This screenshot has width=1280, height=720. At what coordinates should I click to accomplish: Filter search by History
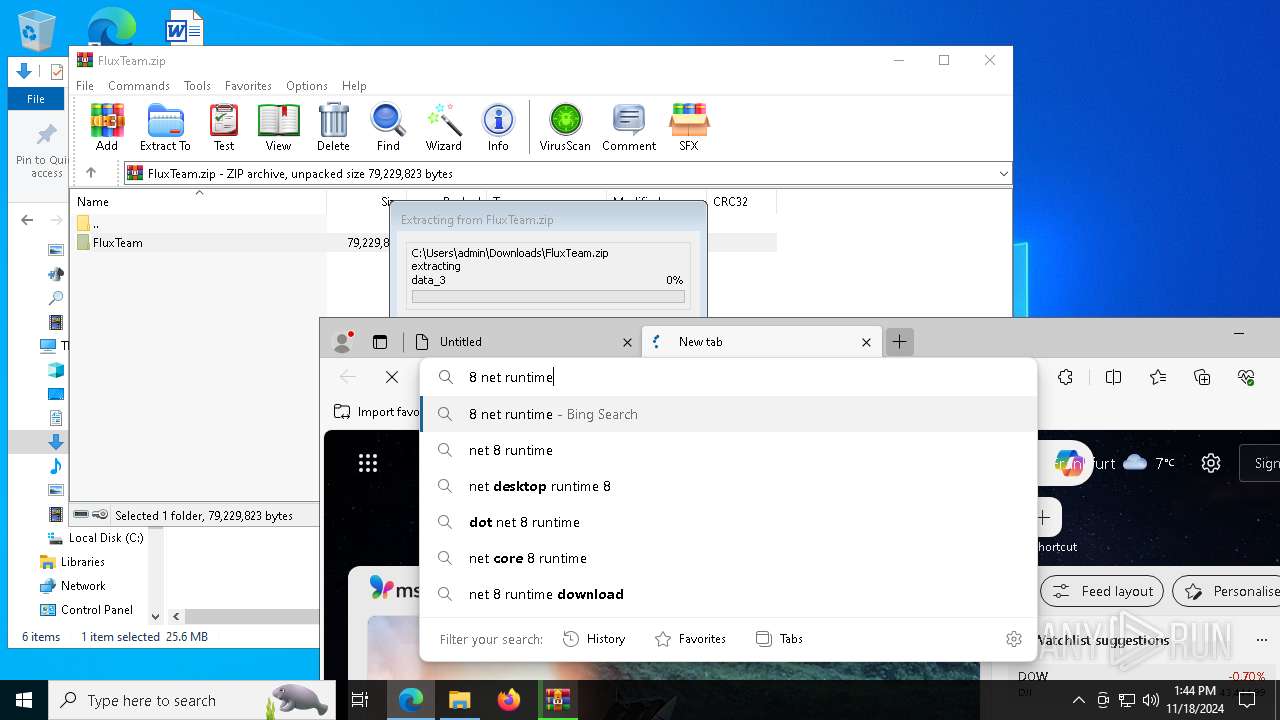coord(594,639)
